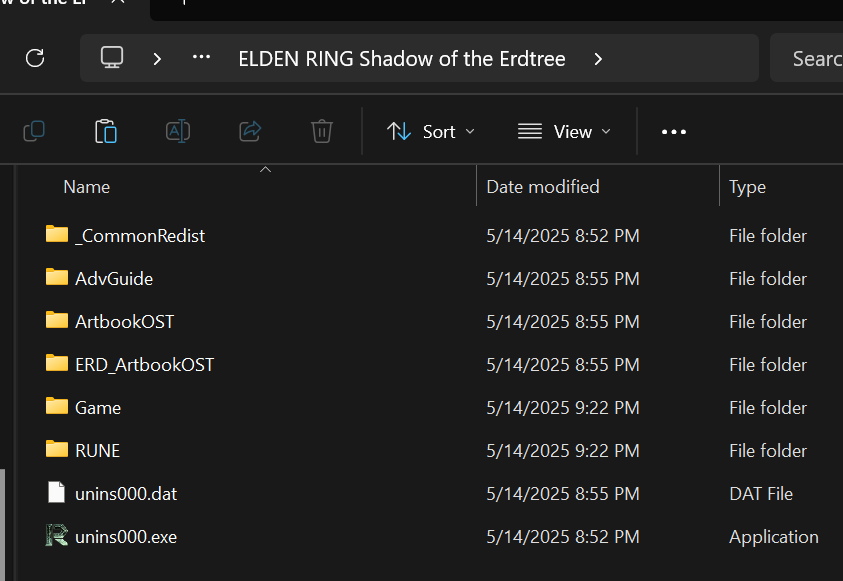Expand the Sort dropdown menu

point(431,132)
